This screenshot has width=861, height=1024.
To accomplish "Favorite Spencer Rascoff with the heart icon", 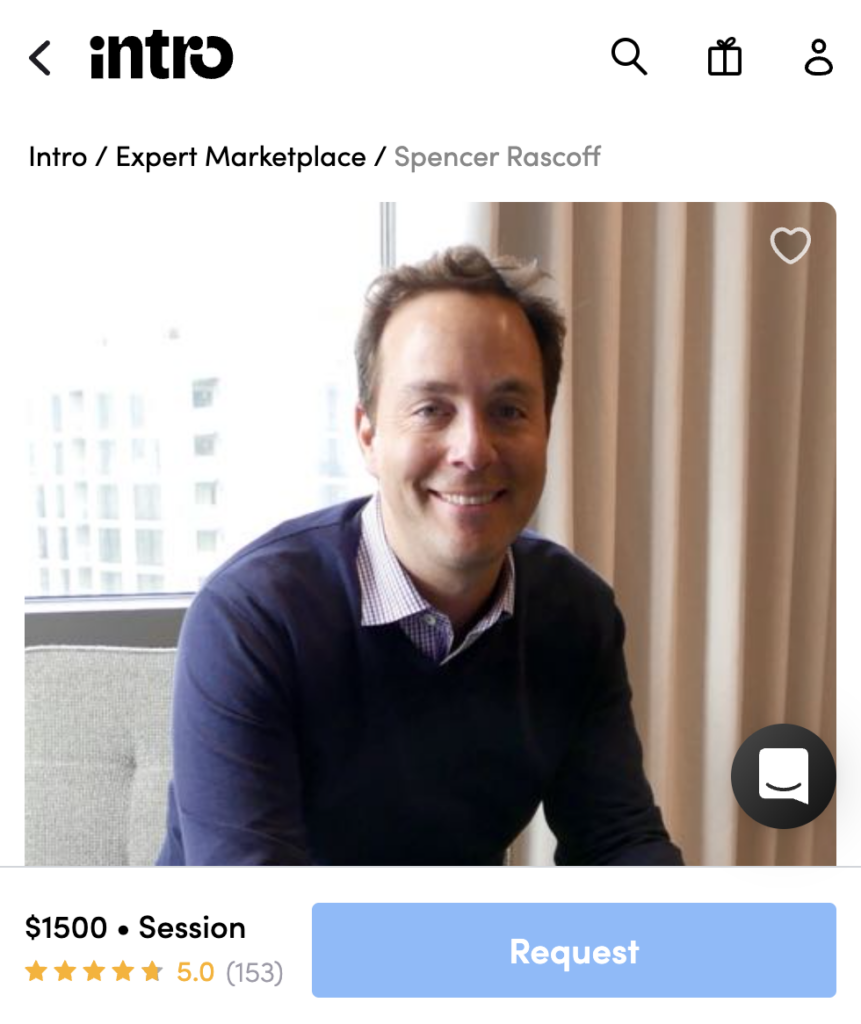I will [790, 245].
